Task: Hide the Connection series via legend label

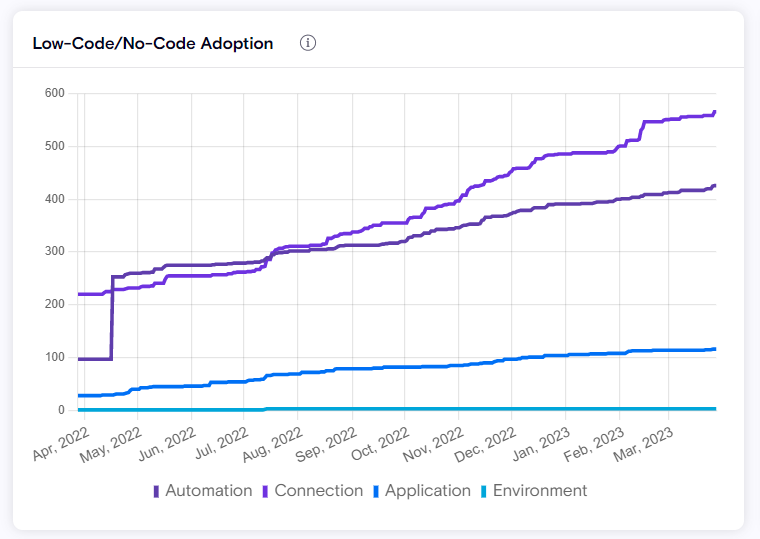Action: pos(318,491)
